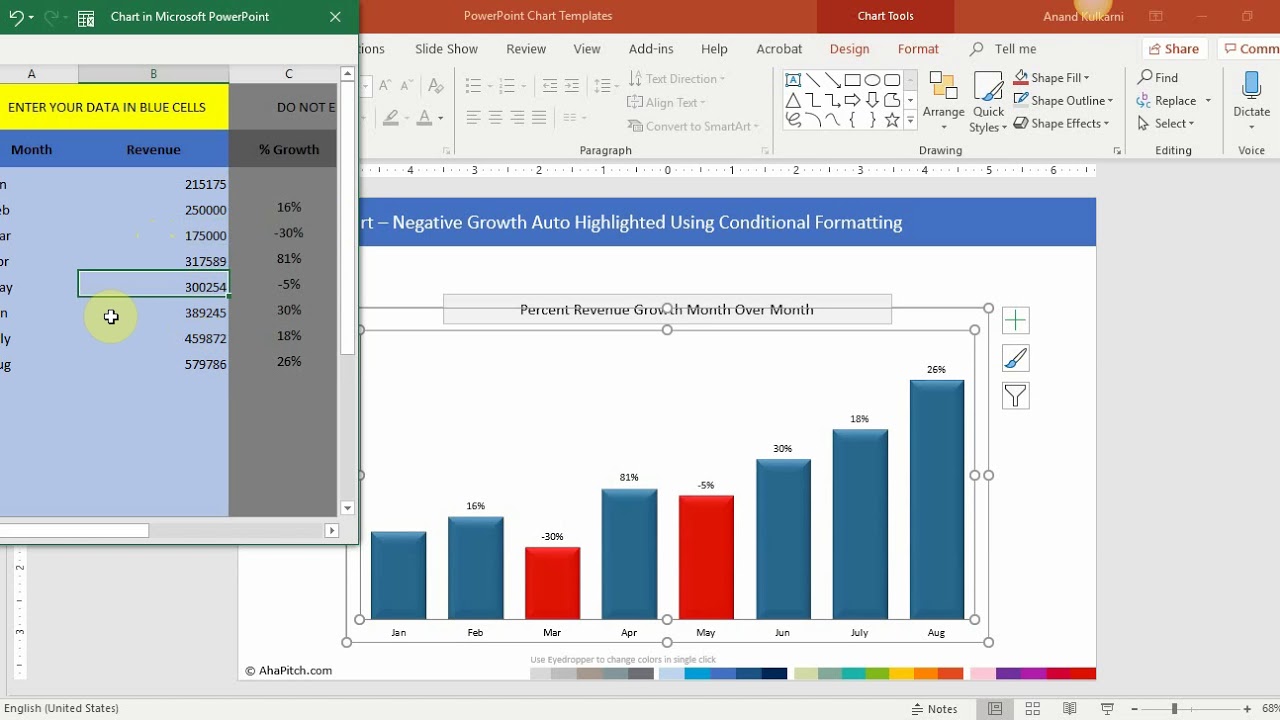
Task: Expand the shapes gallery More arrow
Action: coord(910,120)
